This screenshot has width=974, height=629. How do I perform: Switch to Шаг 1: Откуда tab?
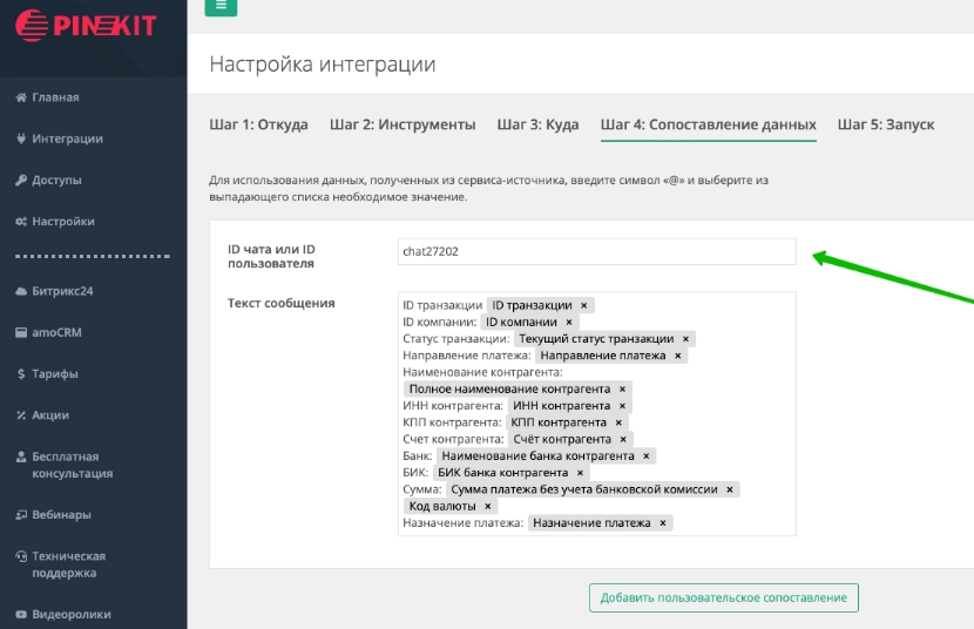click(258, 125)
